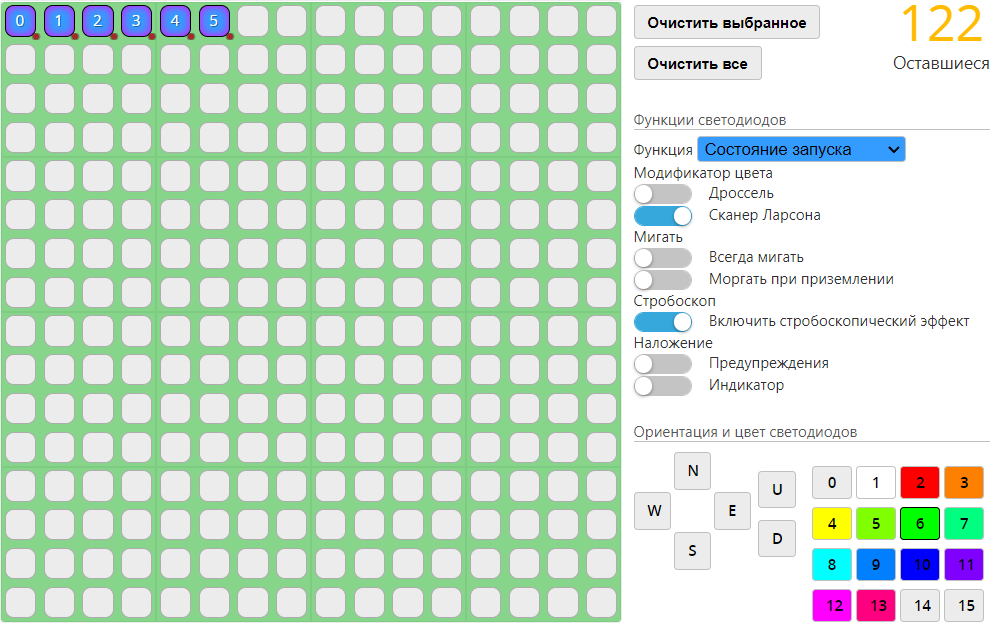The width and height of the screenshot is (990, 623).
Task: Enable the Дроссель color modifier toggle
Action: pos(663,194)
